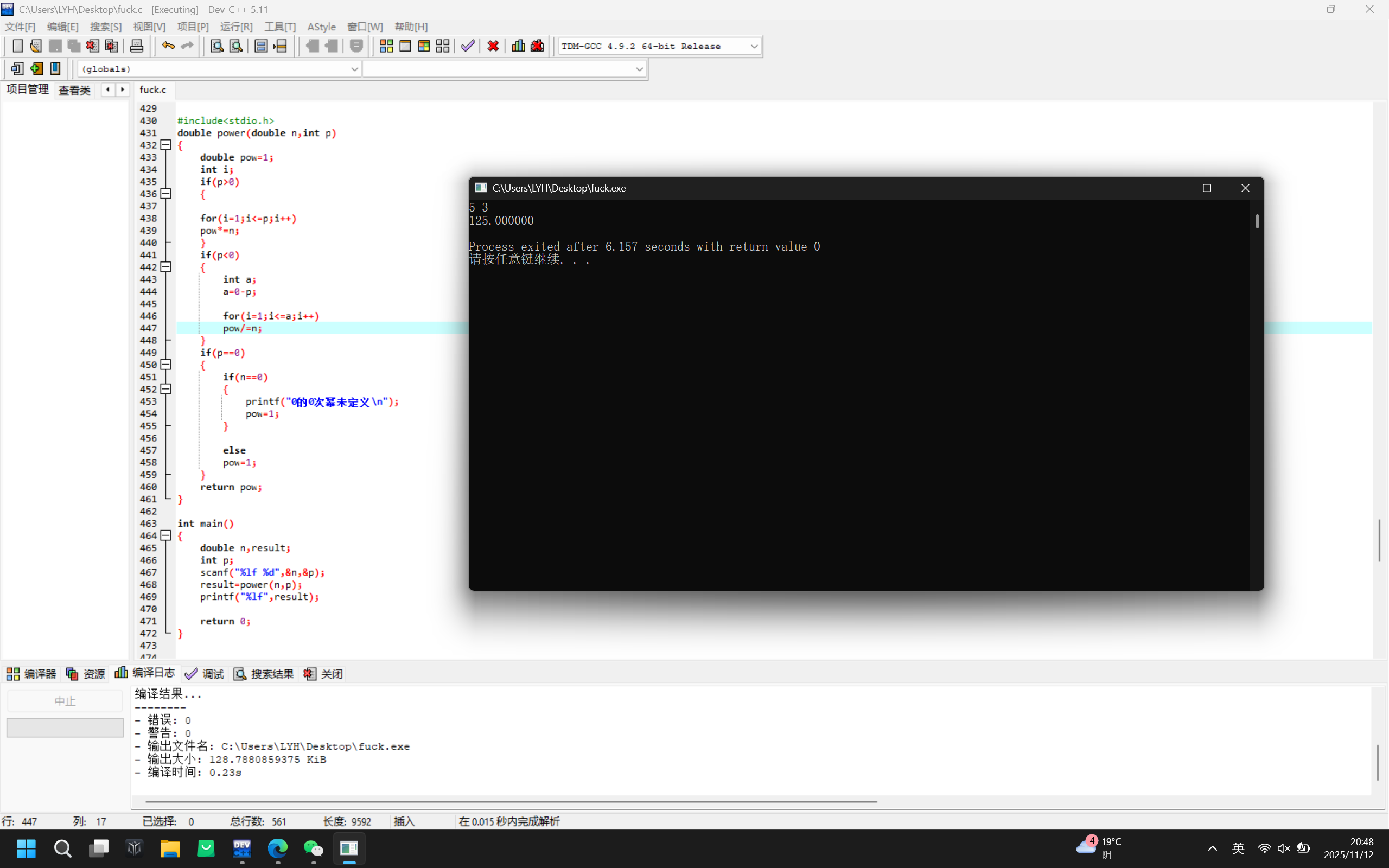Click the 关闭 button in bottom panel
This screenshot has height=868, width=1389.
[x=324, y=674]
